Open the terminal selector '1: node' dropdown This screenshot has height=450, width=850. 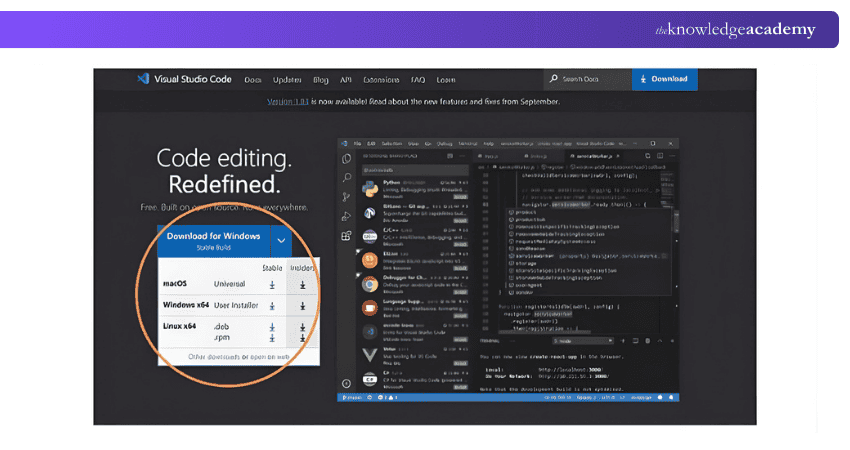(x=583, y=341)
